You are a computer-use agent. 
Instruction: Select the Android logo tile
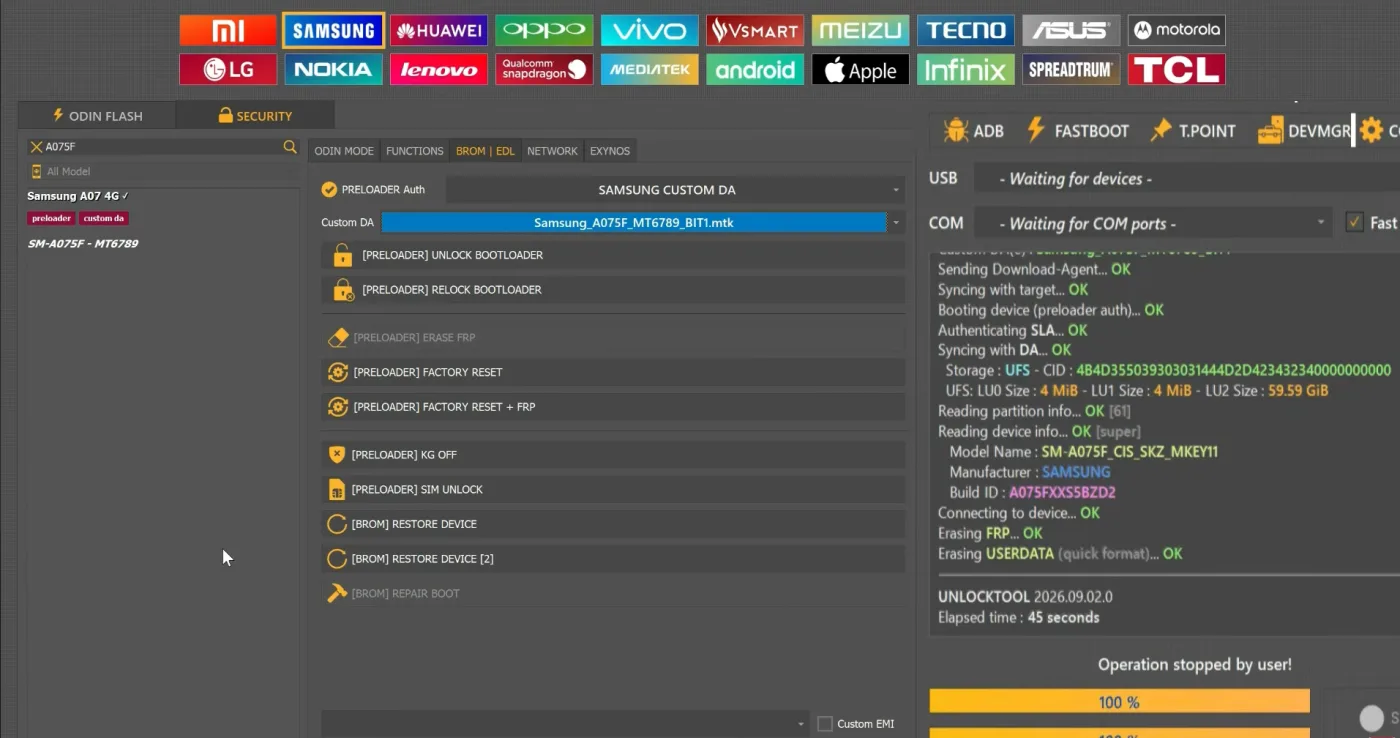click(755, 69)
